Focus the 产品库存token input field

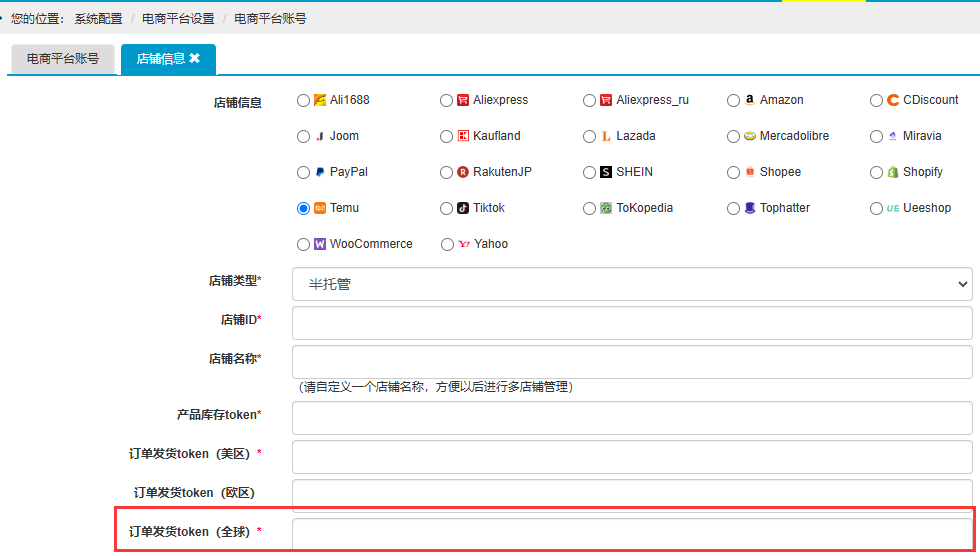point(632,418)
